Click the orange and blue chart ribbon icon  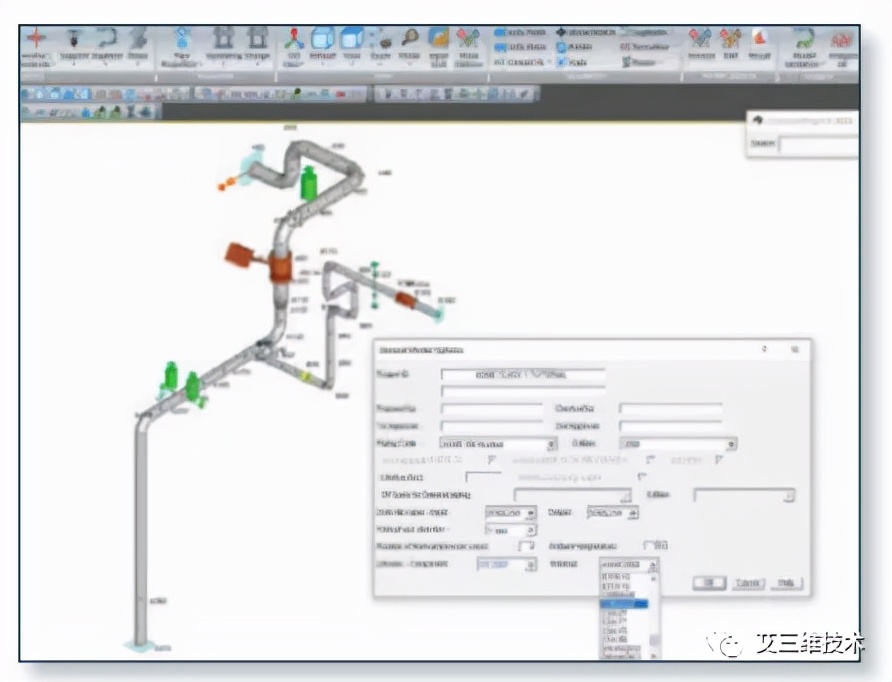439,39
